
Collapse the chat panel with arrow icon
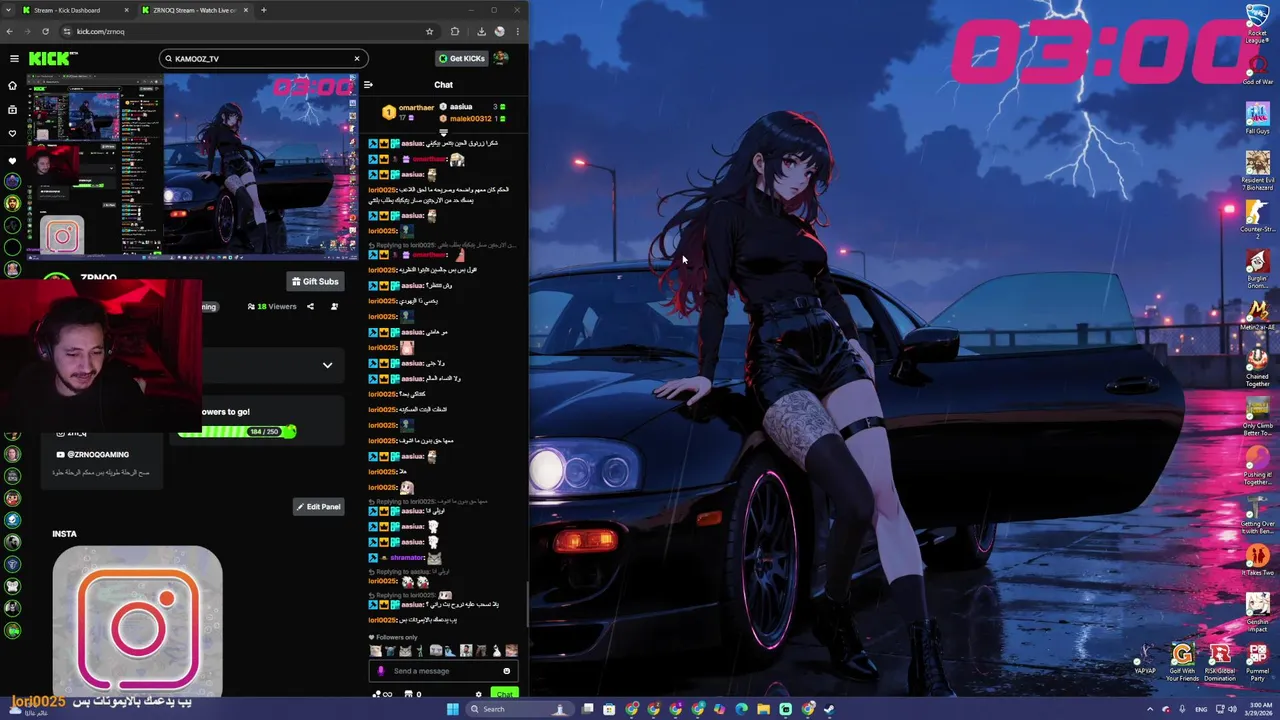tap(368, 85)
